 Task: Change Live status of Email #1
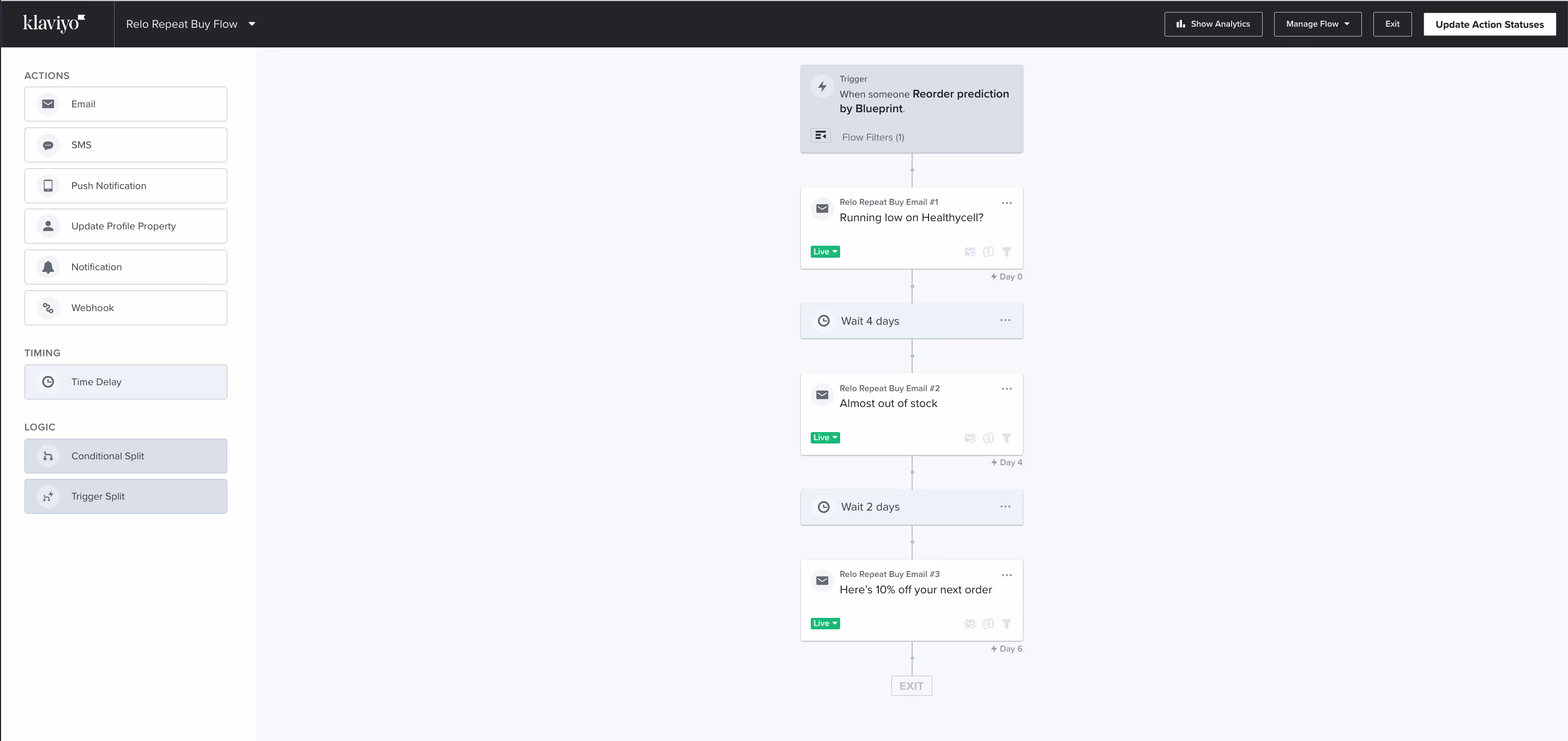[x=825, y=252]
